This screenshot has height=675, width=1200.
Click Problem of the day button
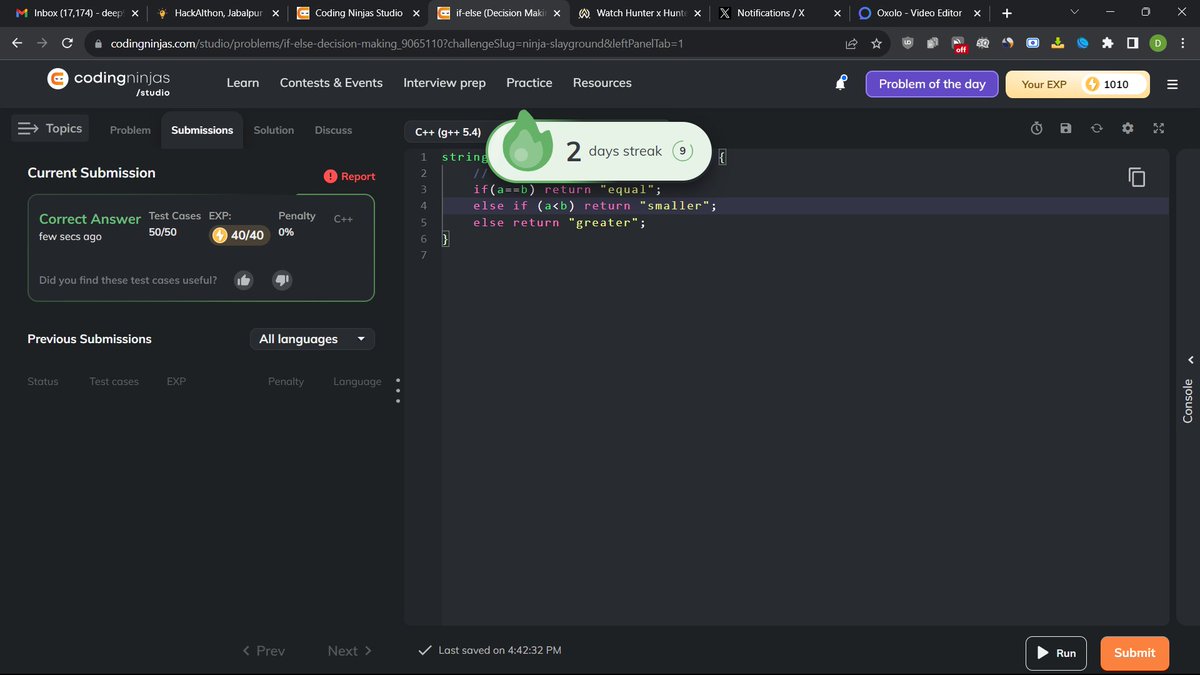tap(932, 84)
